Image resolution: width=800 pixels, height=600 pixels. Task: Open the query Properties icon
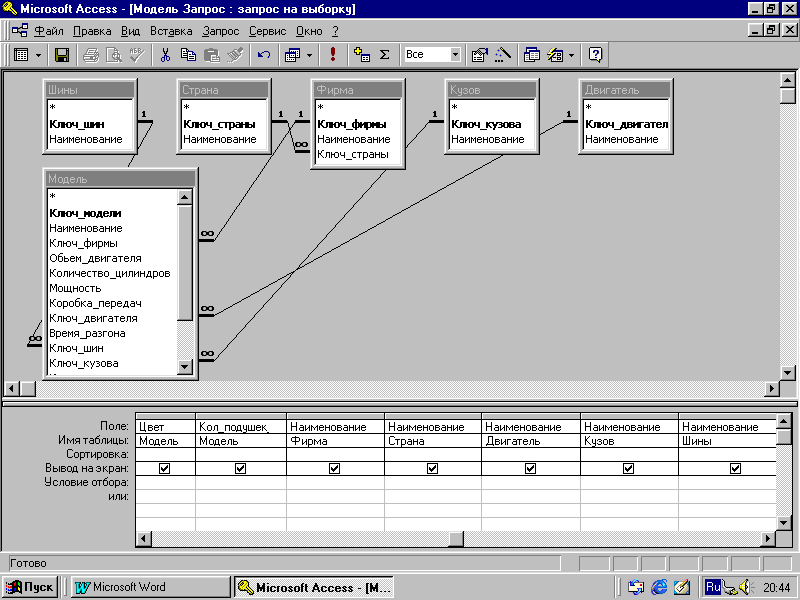[x=479, y=55]
